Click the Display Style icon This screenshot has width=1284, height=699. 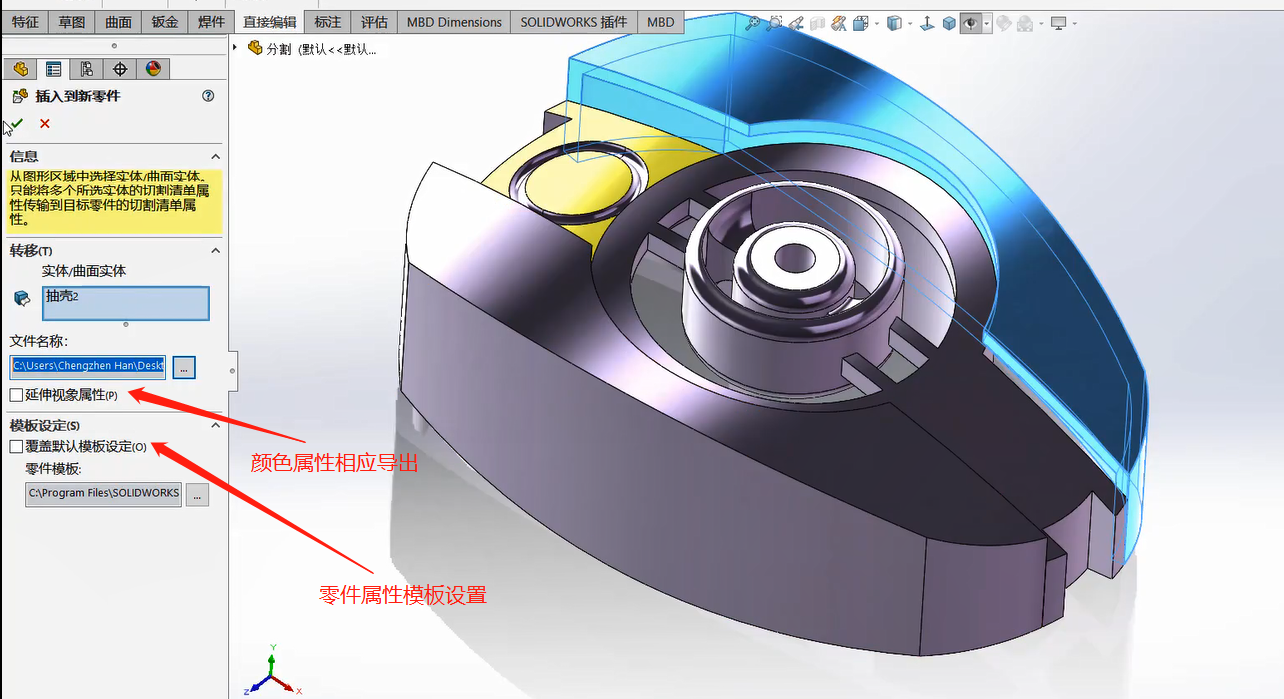pos(895,23)
